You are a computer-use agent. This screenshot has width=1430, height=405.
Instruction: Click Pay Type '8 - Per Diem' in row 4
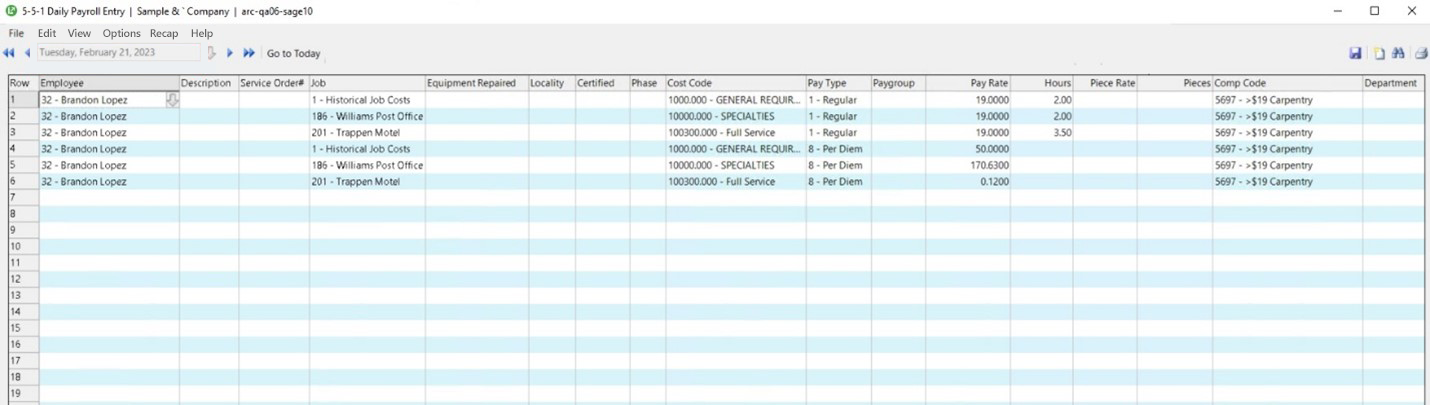[x=838, y=149]
